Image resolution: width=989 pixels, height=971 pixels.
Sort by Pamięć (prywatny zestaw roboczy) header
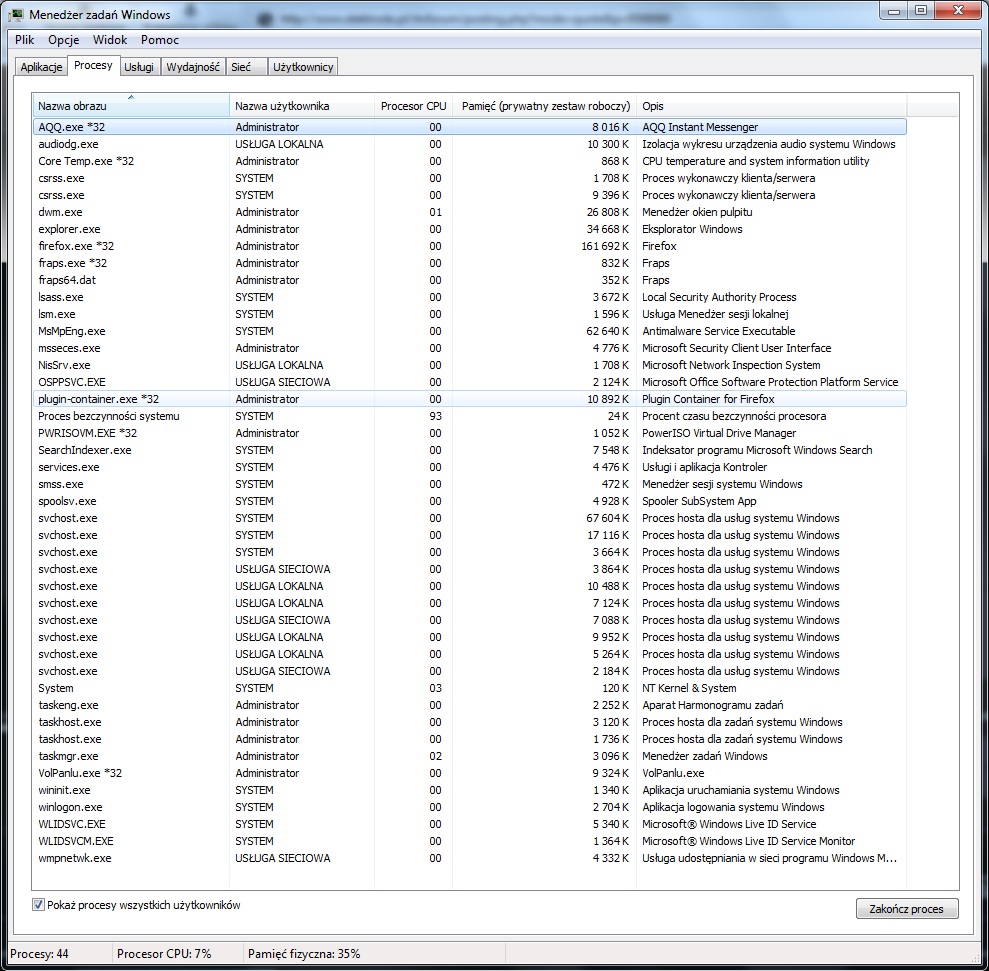(x=544, y=106)
